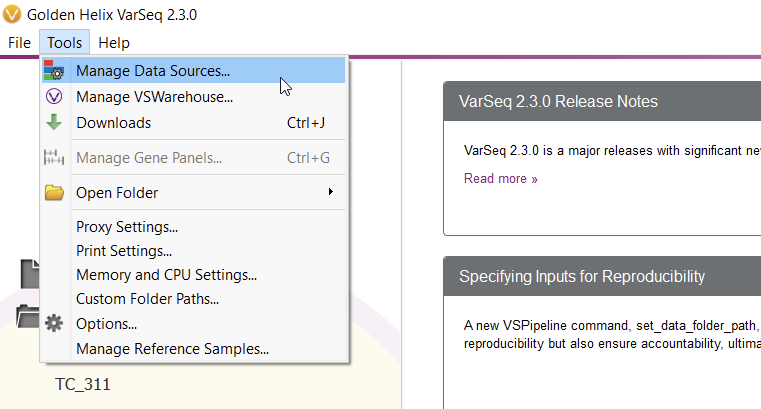Click the VarSeq 2.3.0 Release Notes header
This screenshot has width=761, height=409.
click(558, 102)
